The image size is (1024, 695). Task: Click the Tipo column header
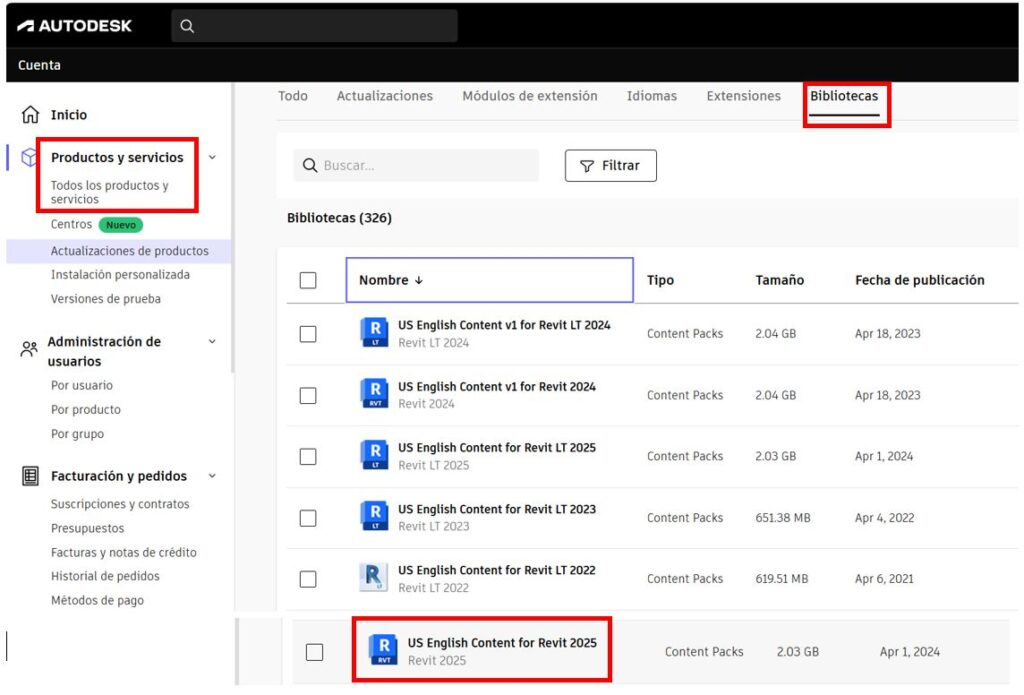click(660, 280)
